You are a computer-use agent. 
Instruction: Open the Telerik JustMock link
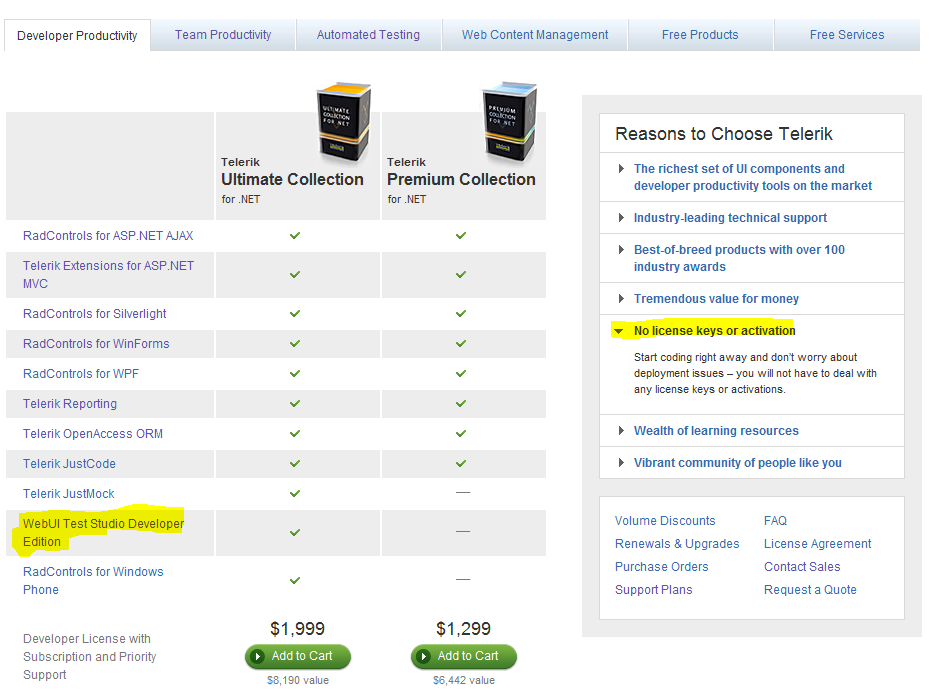pos(69,494)
